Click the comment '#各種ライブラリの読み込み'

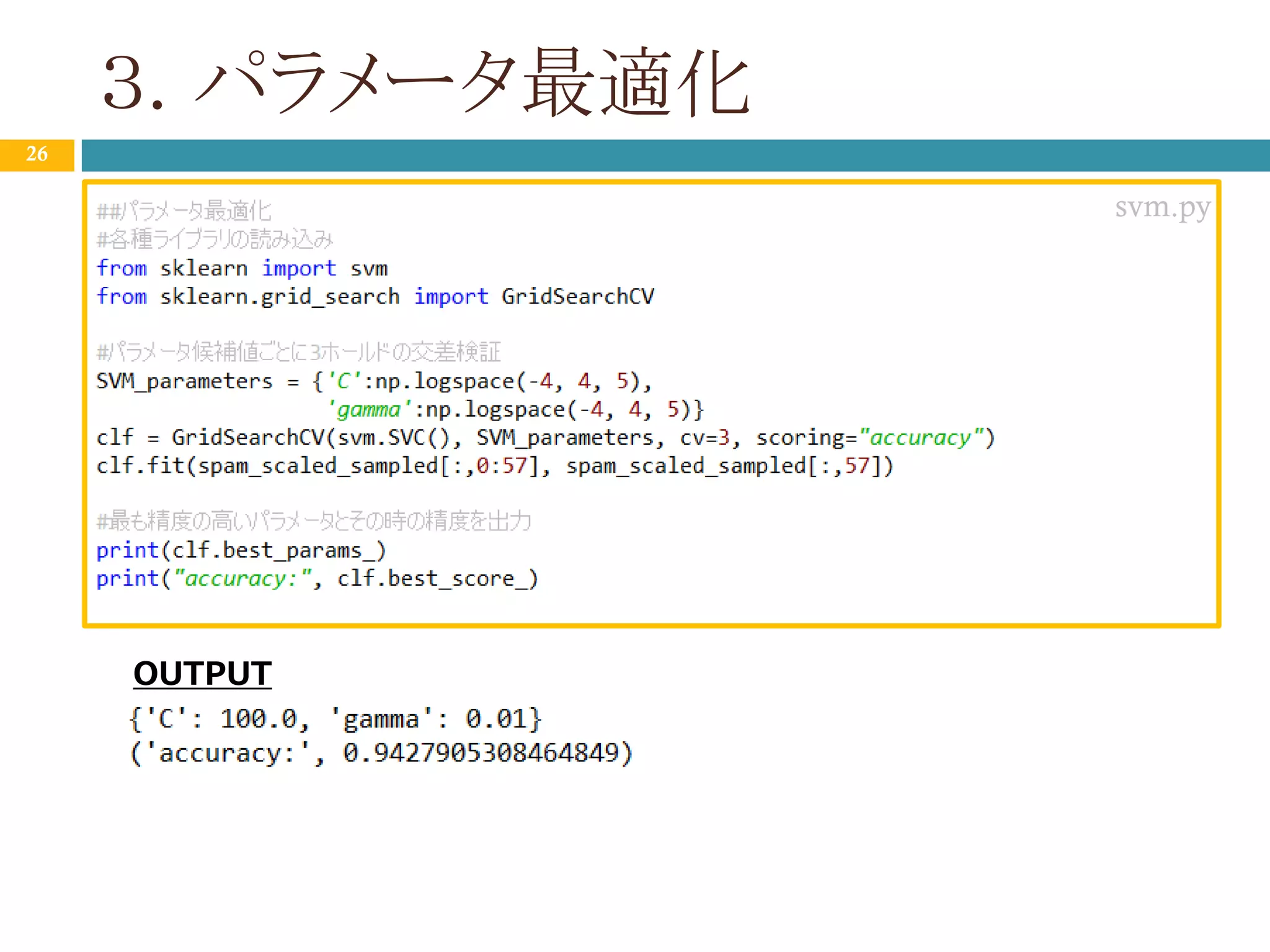coord(215,239)
